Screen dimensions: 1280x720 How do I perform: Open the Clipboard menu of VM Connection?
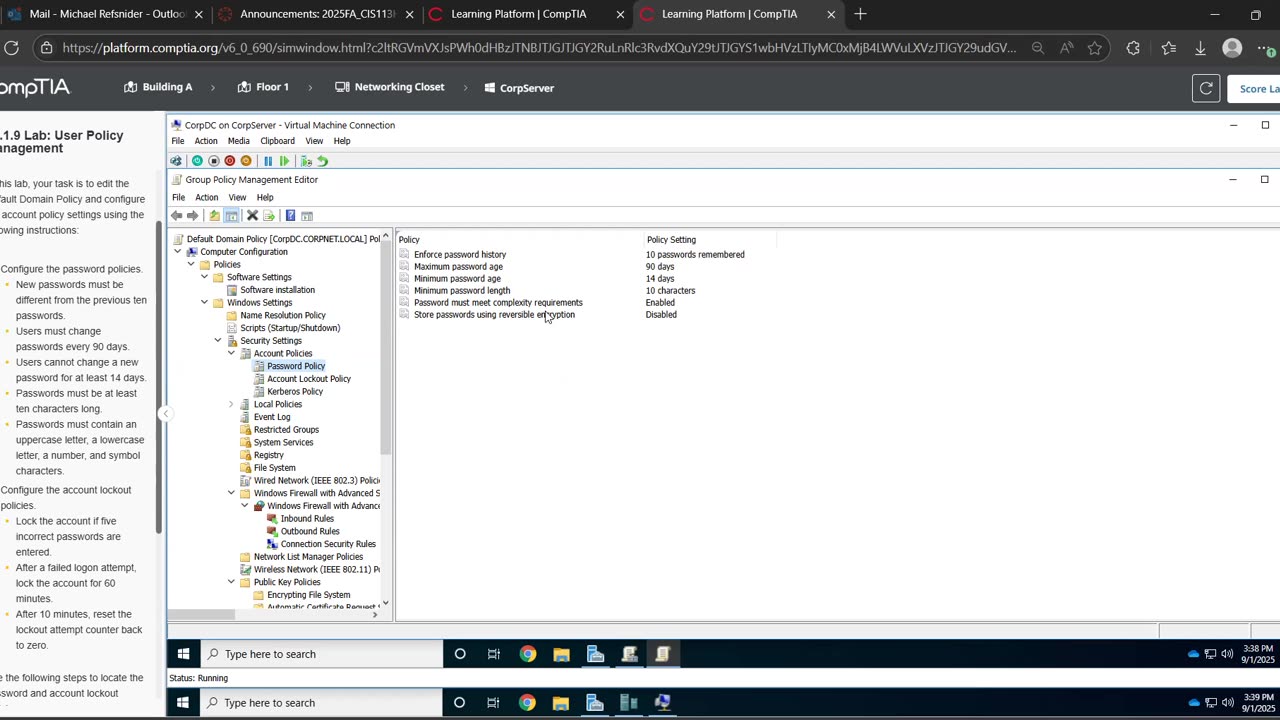tap(277, 141)
